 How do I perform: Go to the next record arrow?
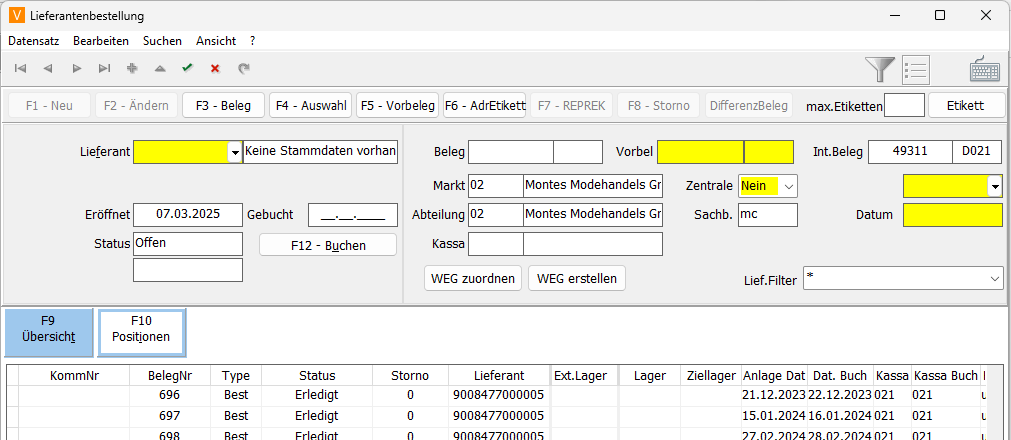coord(76,68)
